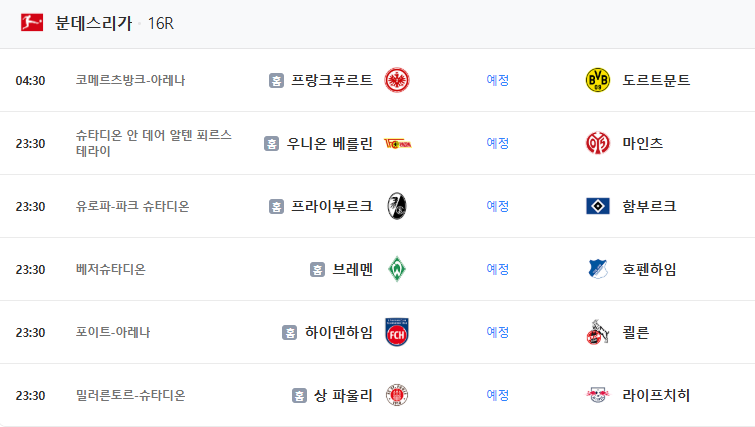Open 라이프치히 team page
Viewport: 755px width, 427px height.
(656, 395)
